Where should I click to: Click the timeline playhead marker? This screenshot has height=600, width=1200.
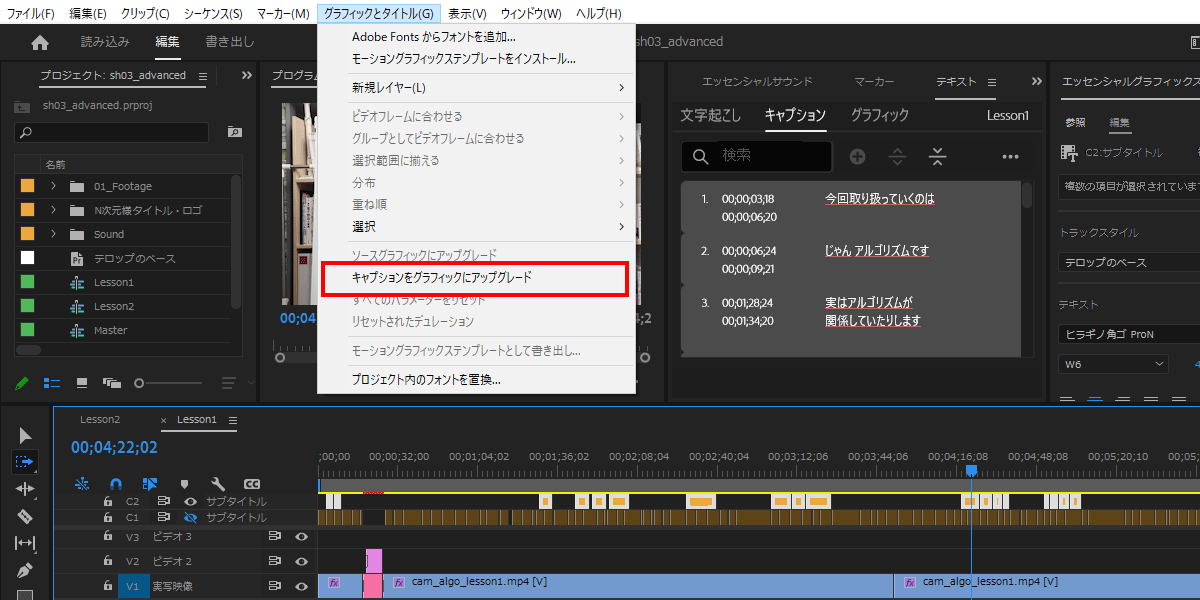pos(970,471)
